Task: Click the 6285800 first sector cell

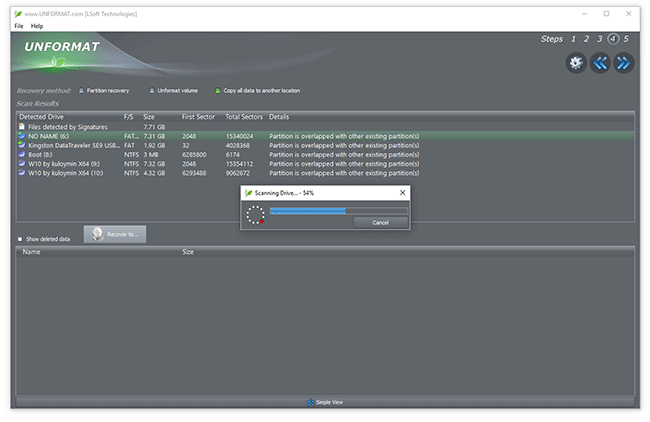Action: tap(194, 155)
